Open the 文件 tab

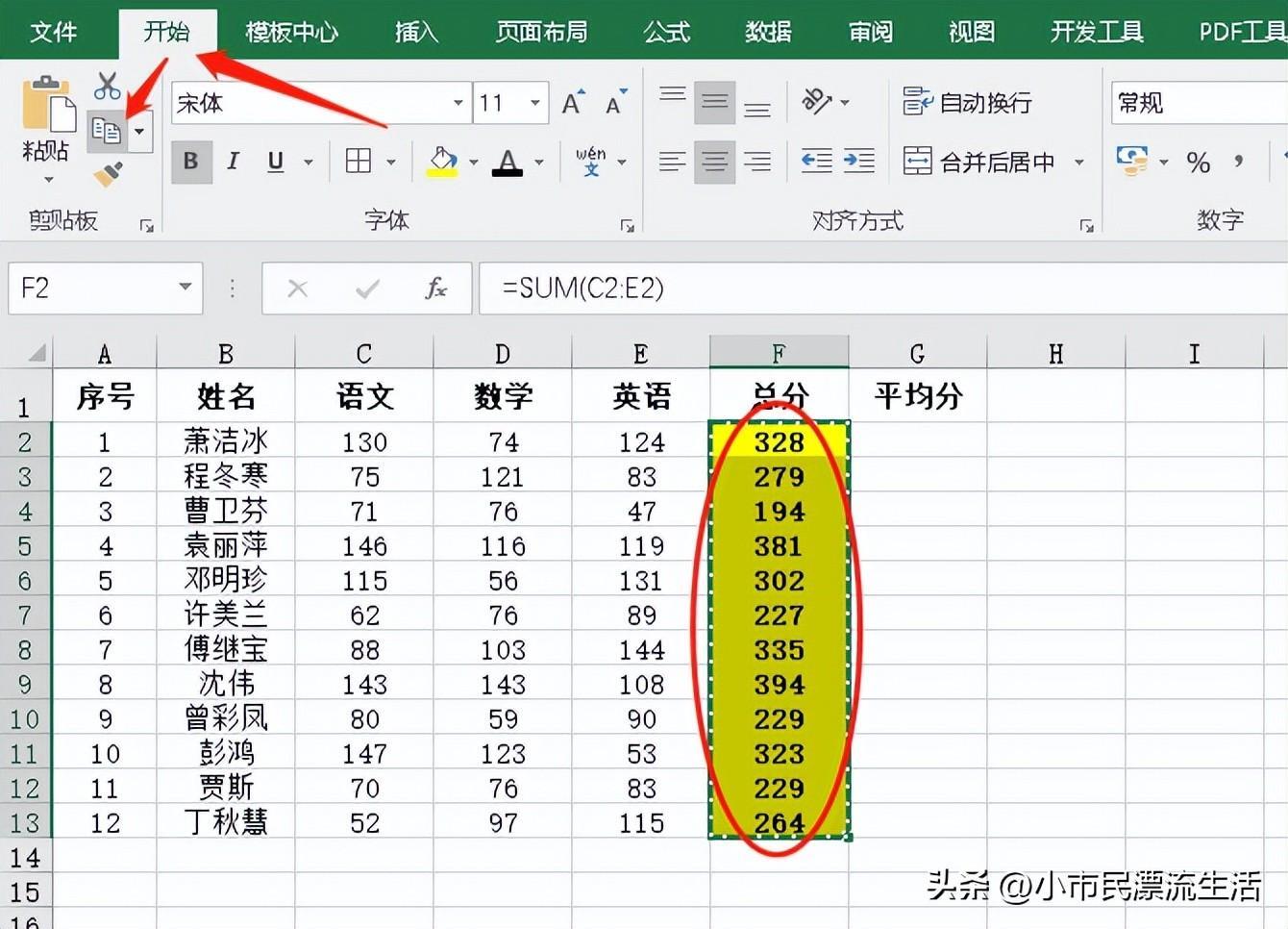[x=53, y=32]
